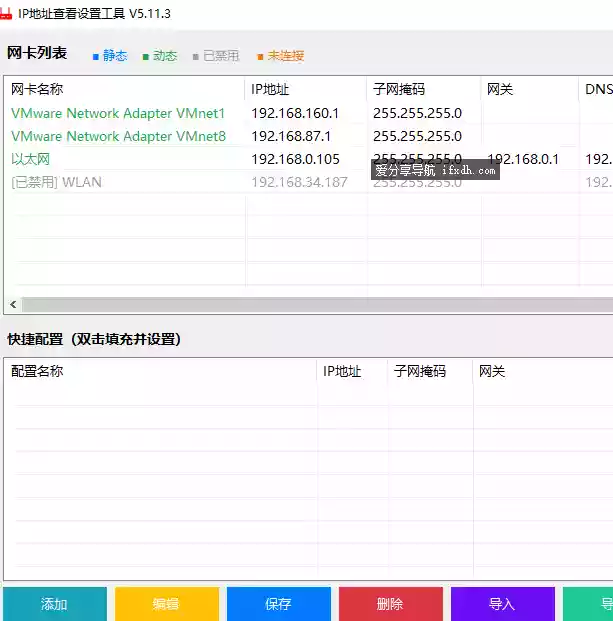
Task: Click IP address 192.168.34.187
Action: (299, 182)
